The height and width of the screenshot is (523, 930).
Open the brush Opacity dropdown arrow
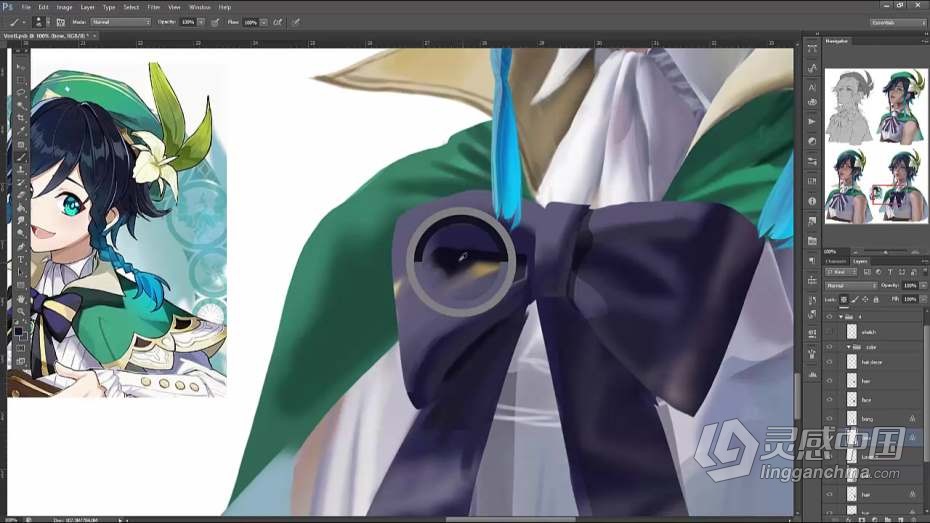pyautogui.click(x=201, y=22)
